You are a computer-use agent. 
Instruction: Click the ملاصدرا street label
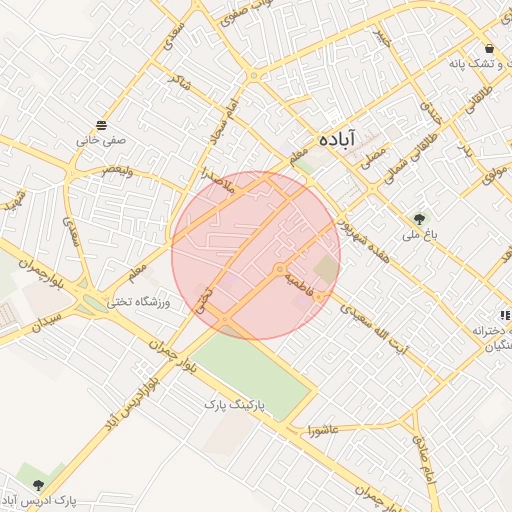pyautogui.click(x=218, y=181)
